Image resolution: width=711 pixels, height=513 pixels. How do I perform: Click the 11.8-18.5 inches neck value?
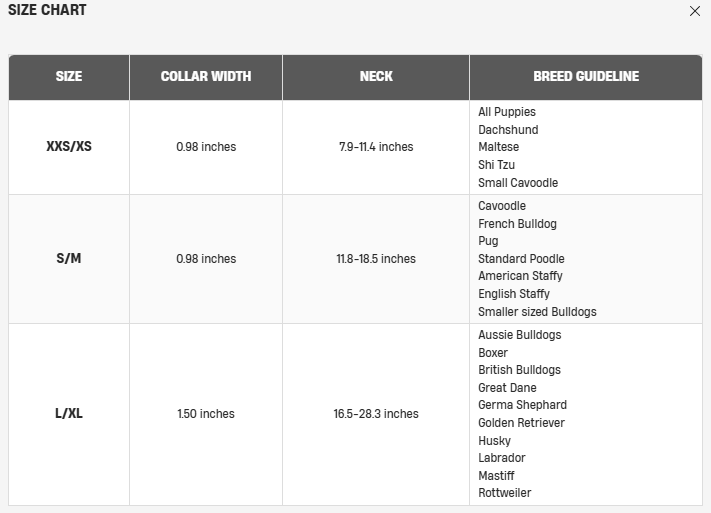tap(376, 259)
